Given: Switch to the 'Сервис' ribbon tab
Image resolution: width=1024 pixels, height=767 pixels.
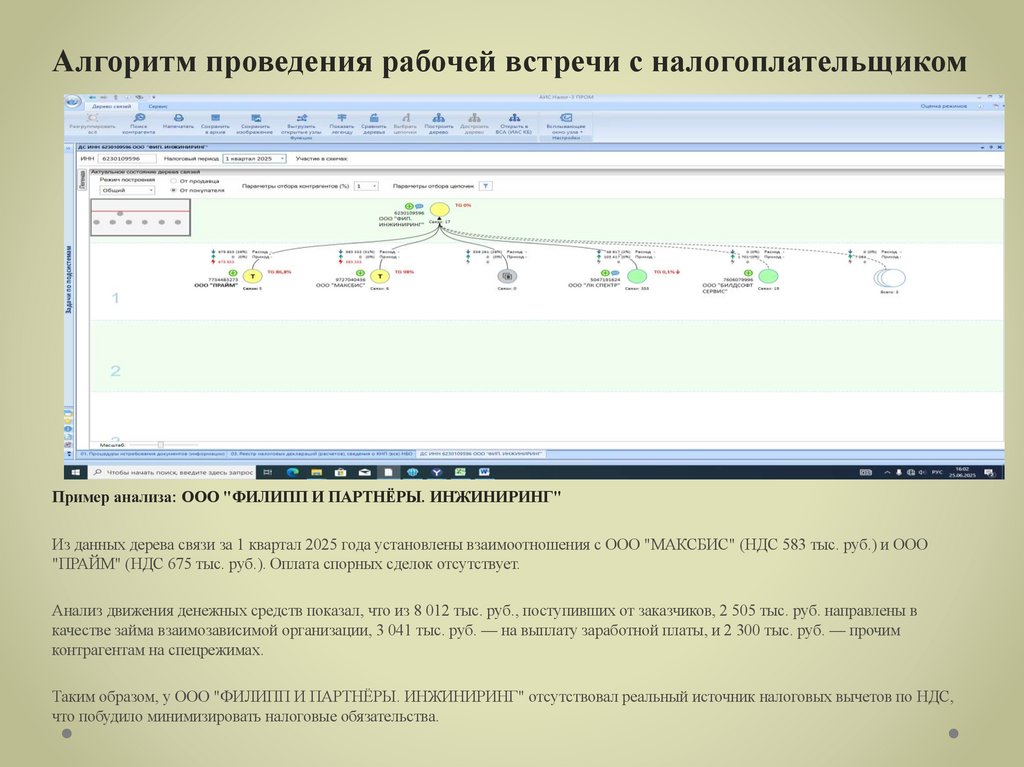Looking at the screenshot, I should (158, 106).
